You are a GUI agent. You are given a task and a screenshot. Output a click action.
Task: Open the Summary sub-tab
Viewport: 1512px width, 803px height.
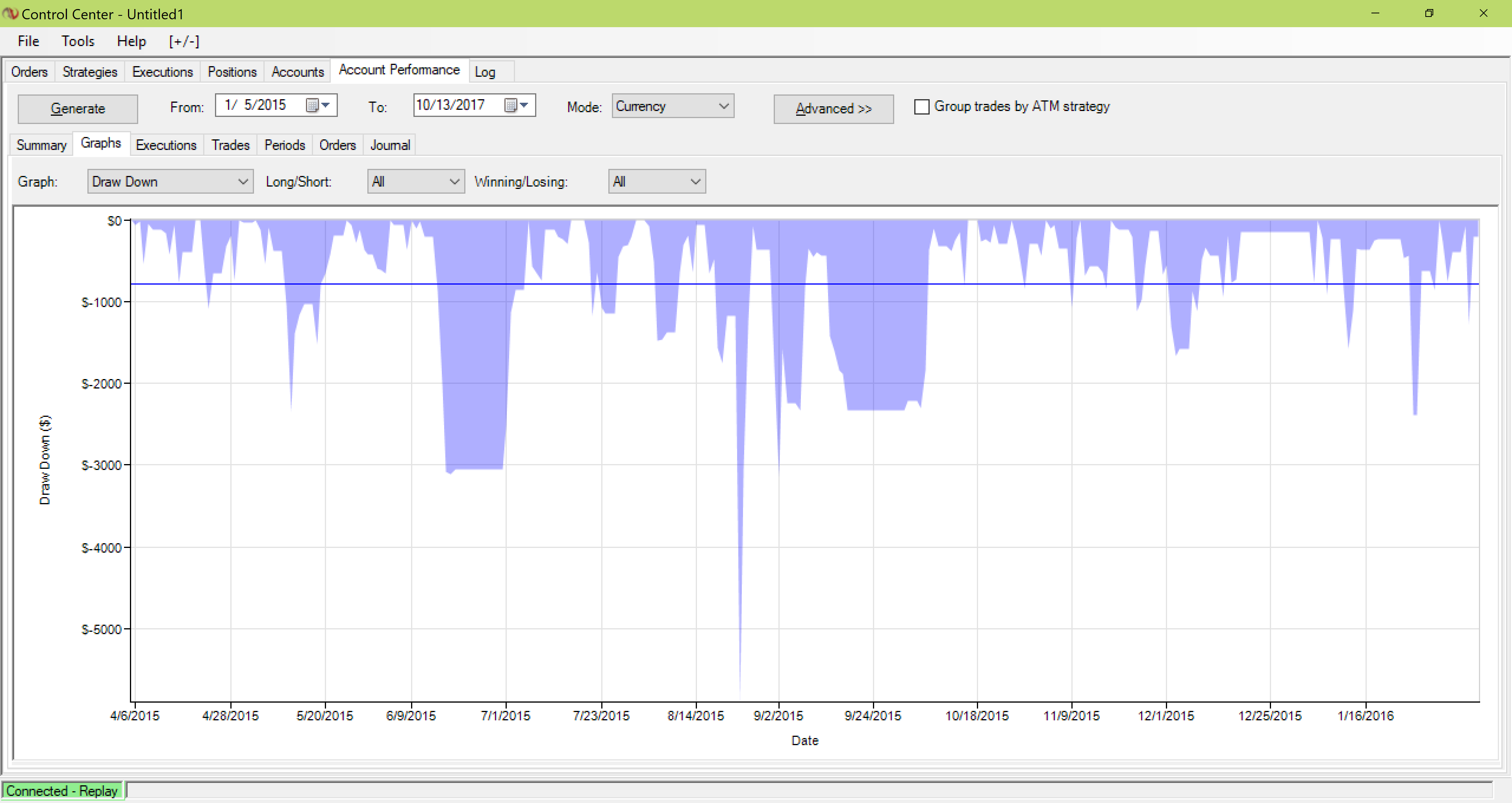click(x=41, y=145)
